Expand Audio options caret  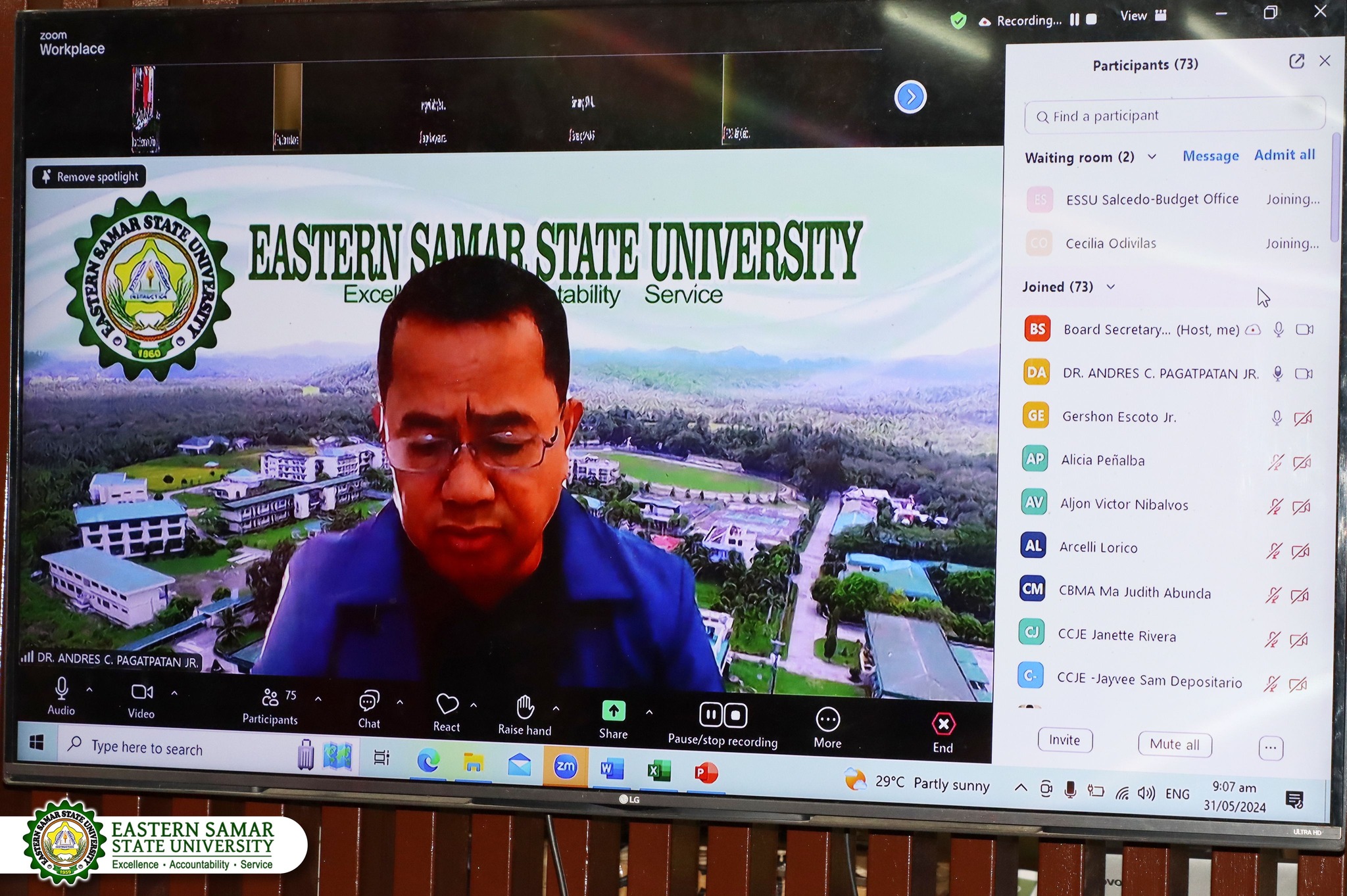(89, 690)
